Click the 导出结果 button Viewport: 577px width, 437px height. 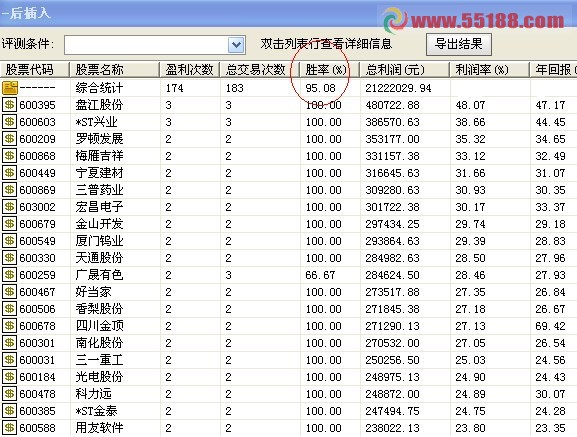[459, 44]
